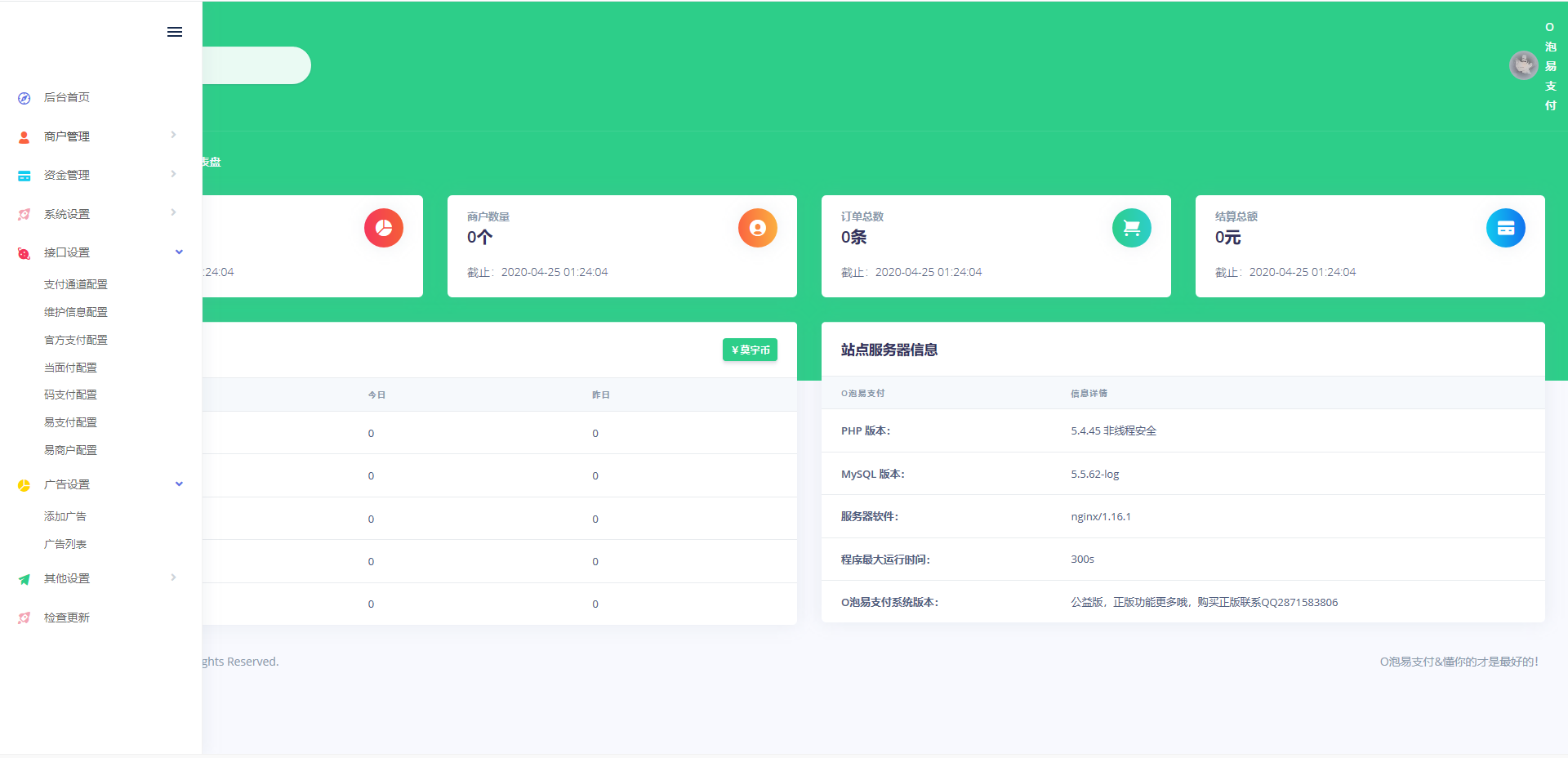Select 码支付配置 submenu
The width and height of the screenshot is (1568, 758).
(70, 395)
